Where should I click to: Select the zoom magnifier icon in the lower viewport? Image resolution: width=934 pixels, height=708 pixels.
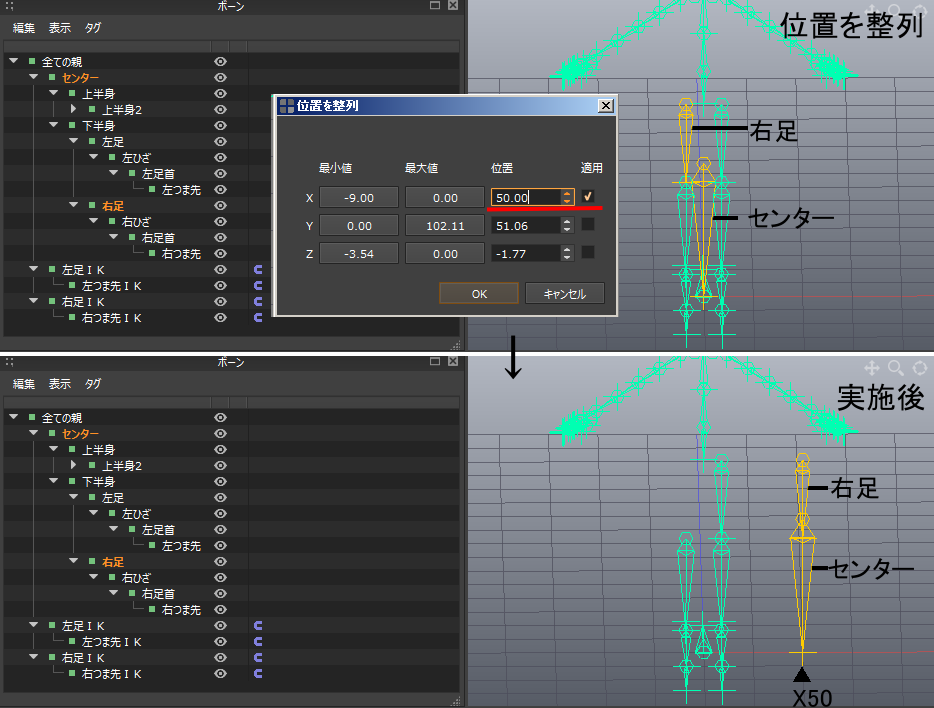895,368
